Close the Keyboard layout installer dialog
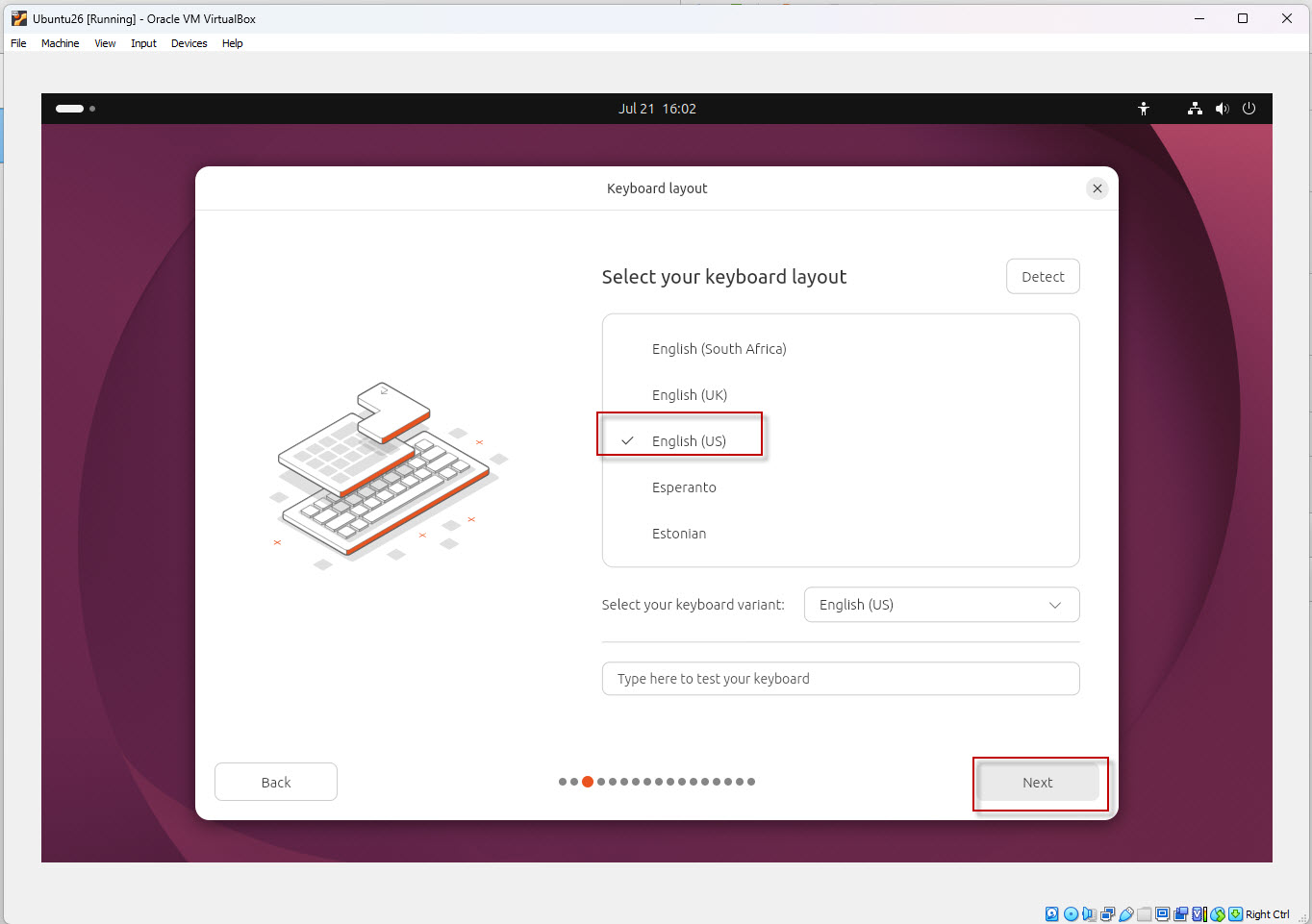 point(1098,188)
